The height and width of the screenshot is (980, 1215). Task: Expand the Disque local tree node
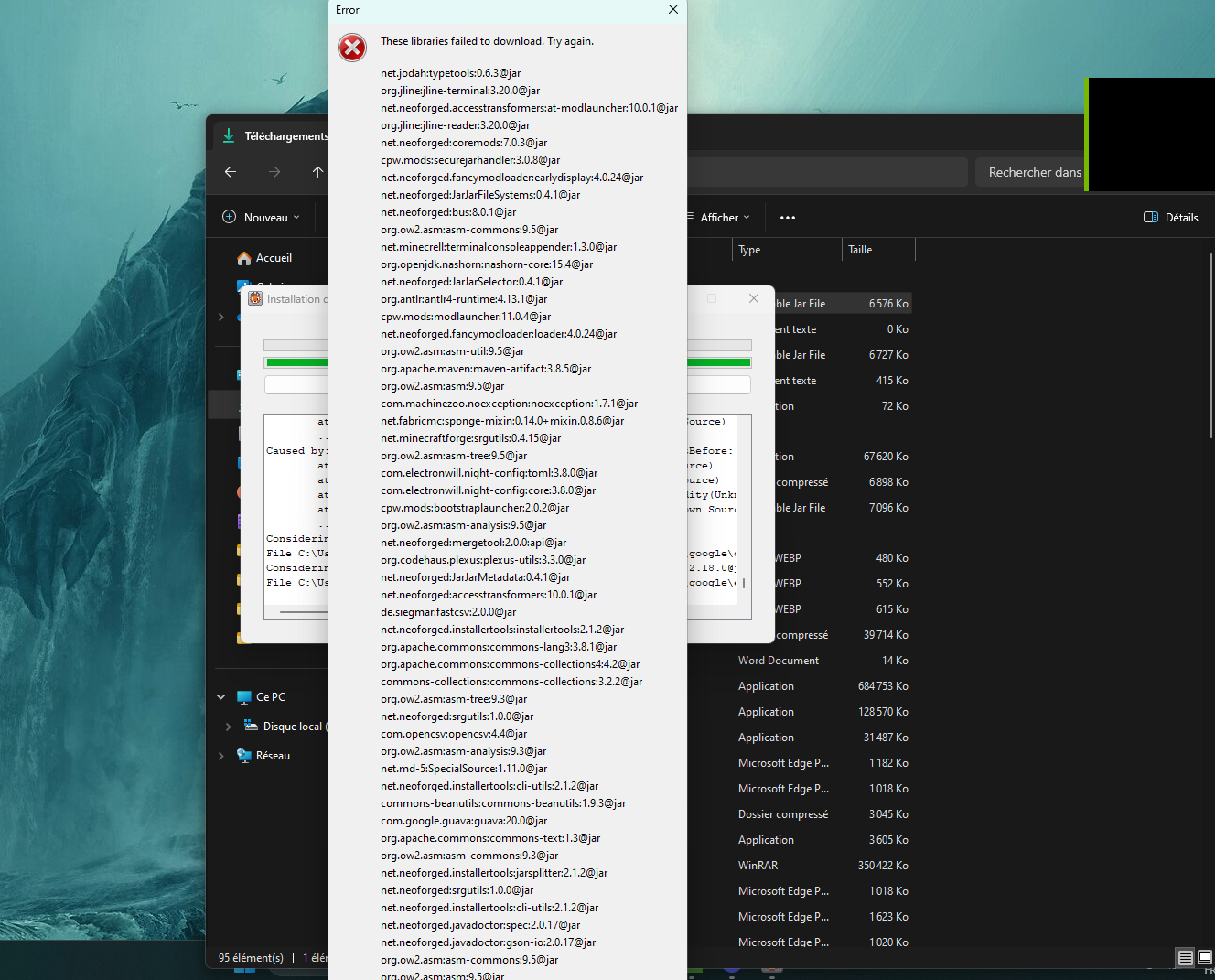pyautogui.click(x=228, y=727)
